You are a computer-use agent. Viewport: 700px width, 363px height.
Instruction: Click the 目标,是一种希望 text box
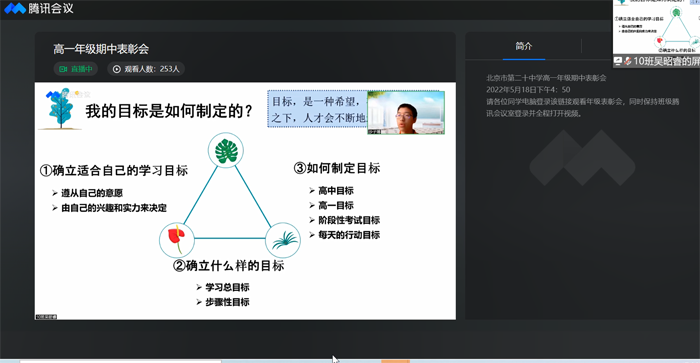point(317,109)
